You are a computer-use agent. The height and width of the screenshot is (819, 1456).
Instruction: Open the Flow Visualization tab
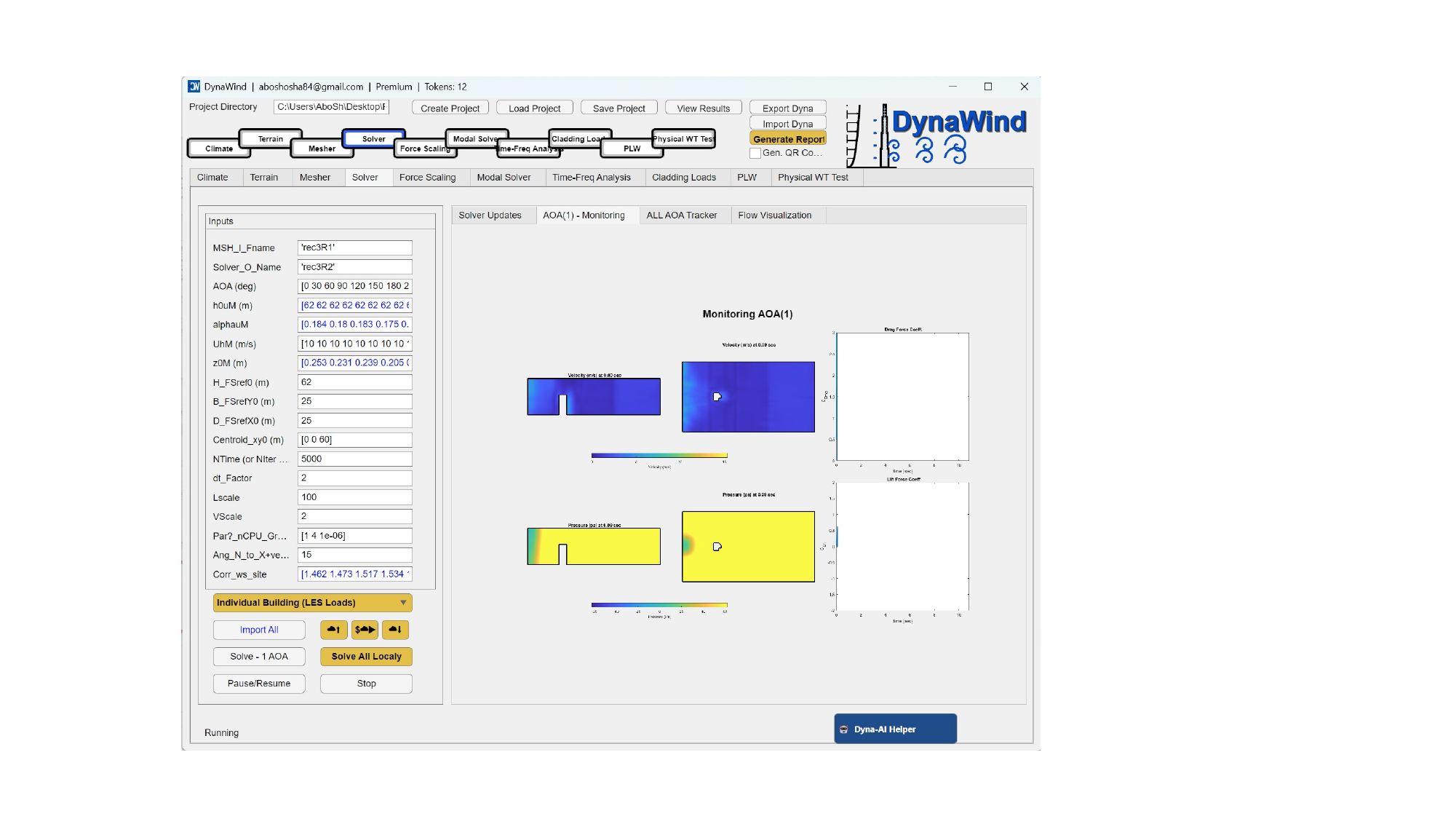click(x=774, y=215)
